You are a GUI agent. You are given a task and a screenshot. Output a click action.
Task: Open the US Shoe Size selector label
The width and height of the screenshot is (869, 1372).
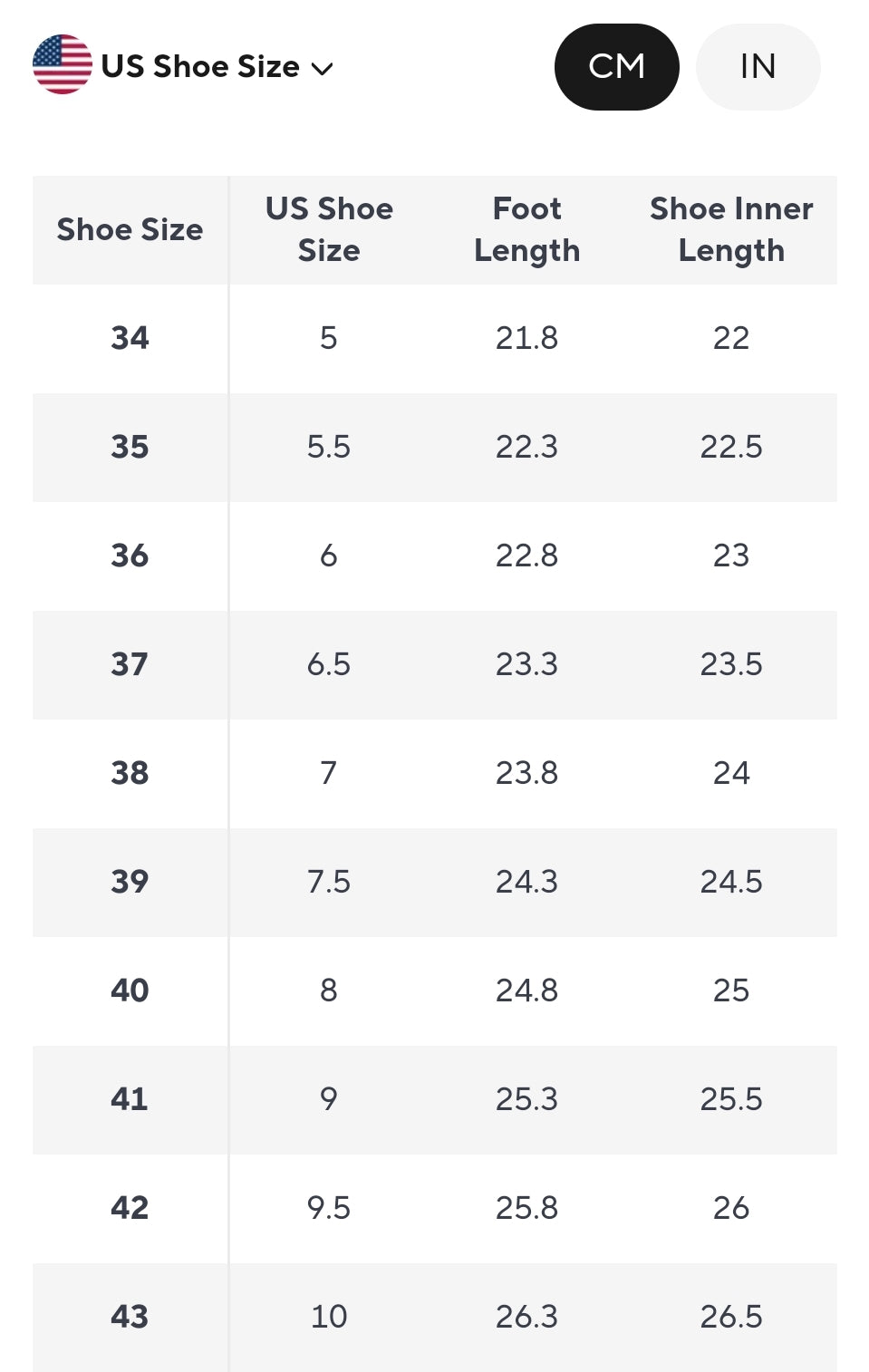(x=200, y=66)
